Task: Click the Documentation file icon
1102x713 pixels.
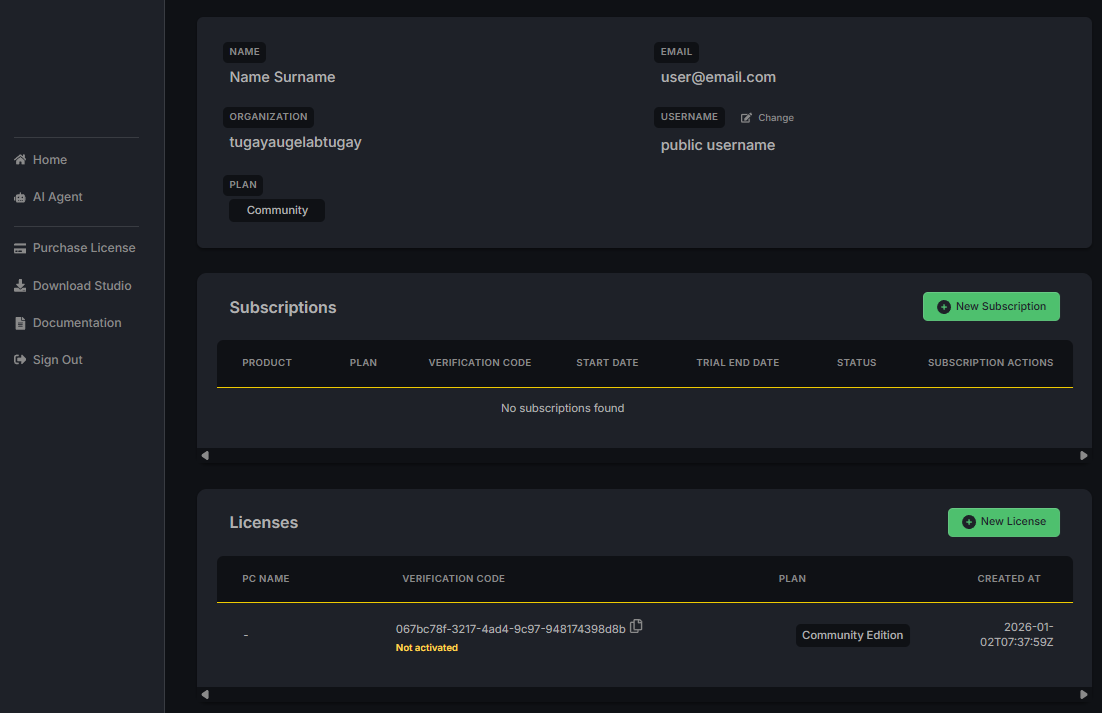Action: [20, 323]
